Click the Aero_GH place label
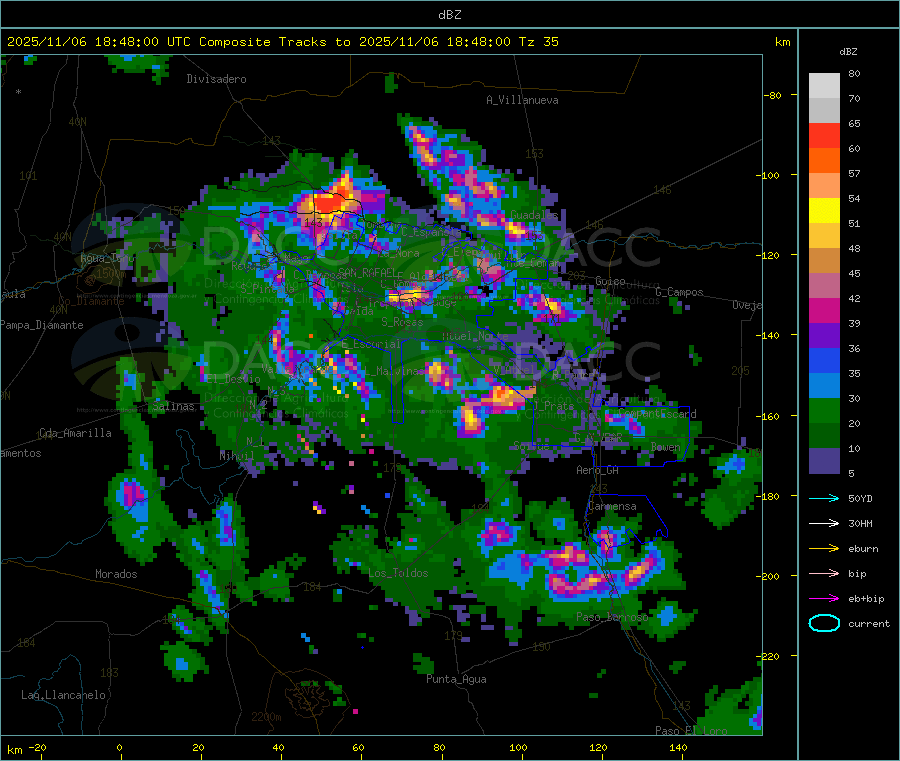 coord(598,470)
